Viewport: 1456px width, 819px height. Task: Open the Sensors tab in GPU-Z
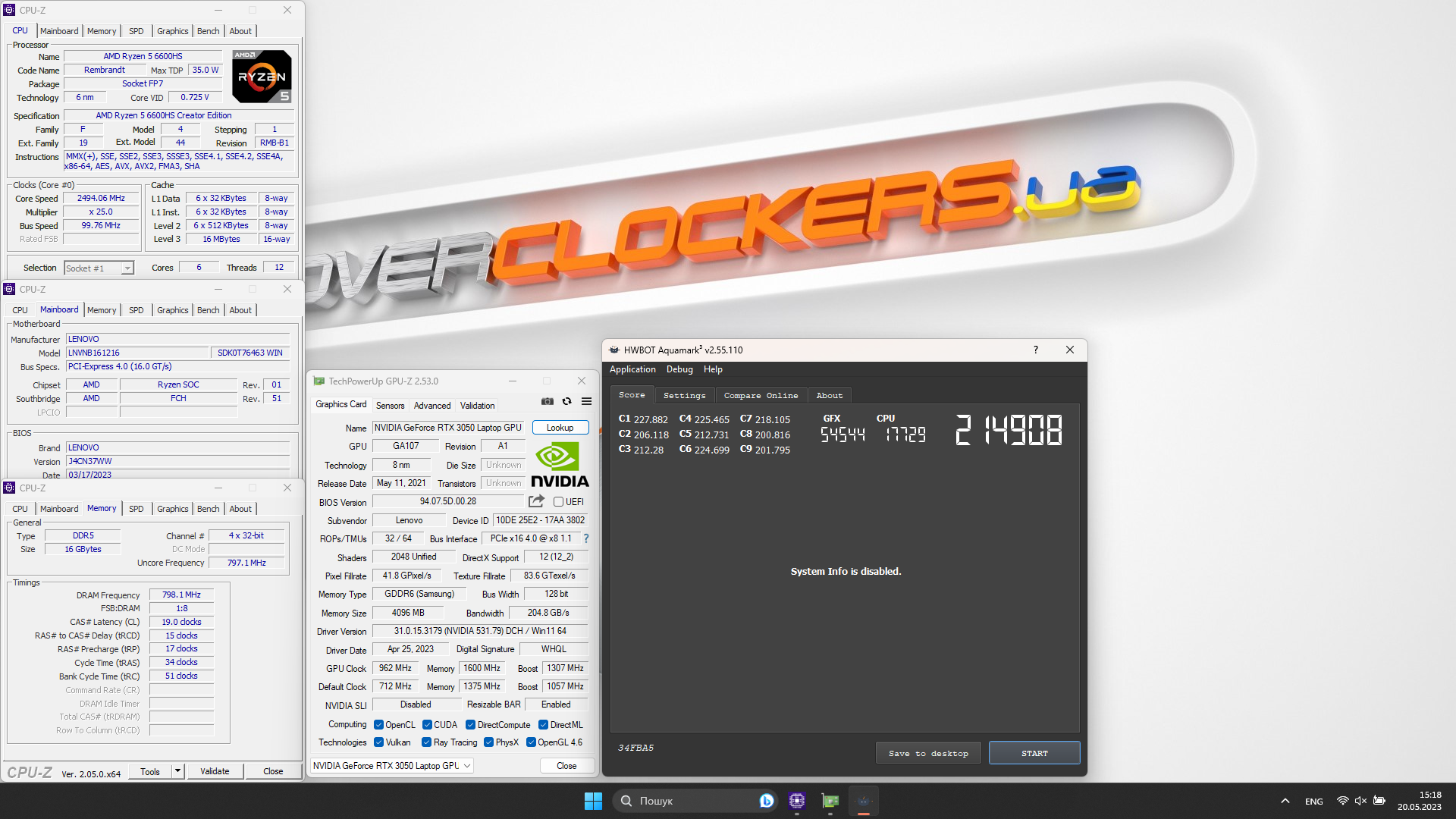[390, 406]
